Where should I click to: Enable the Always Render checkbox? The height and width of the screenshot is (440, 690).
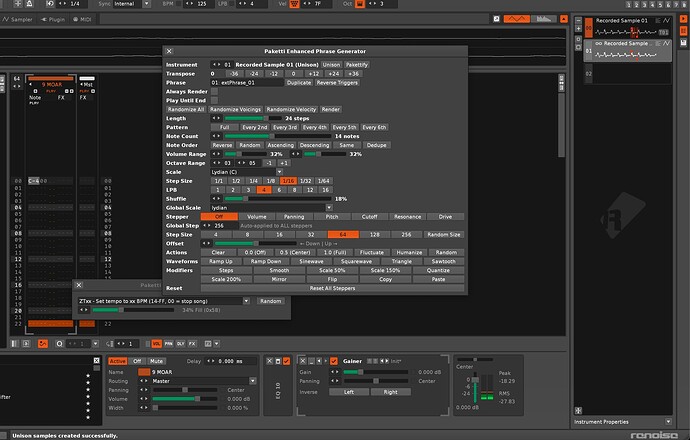point(214,92)
